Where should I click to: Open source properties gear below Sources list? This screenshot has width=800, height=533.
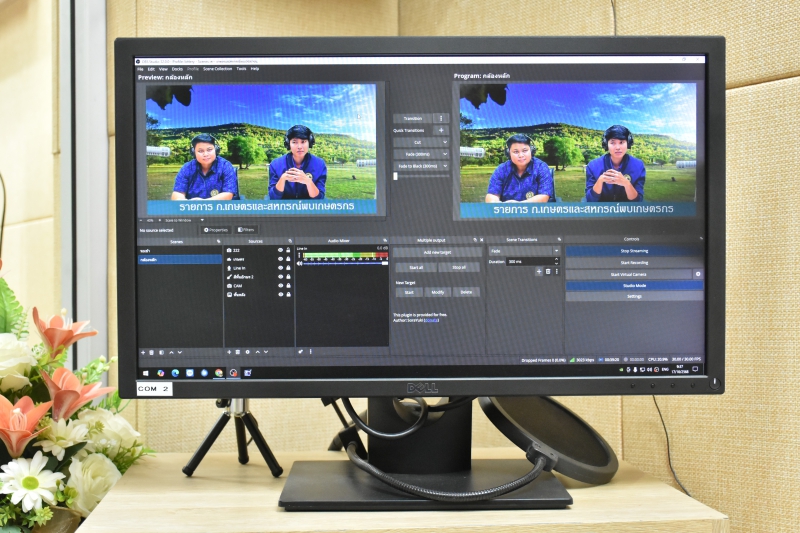pos(247,352)
